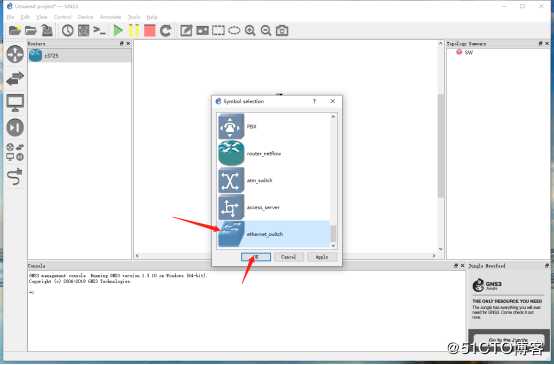Choose router_netflow symbol in list
Image resolution: width=554 pixels, height=365 pixels.
click(274, 153)
